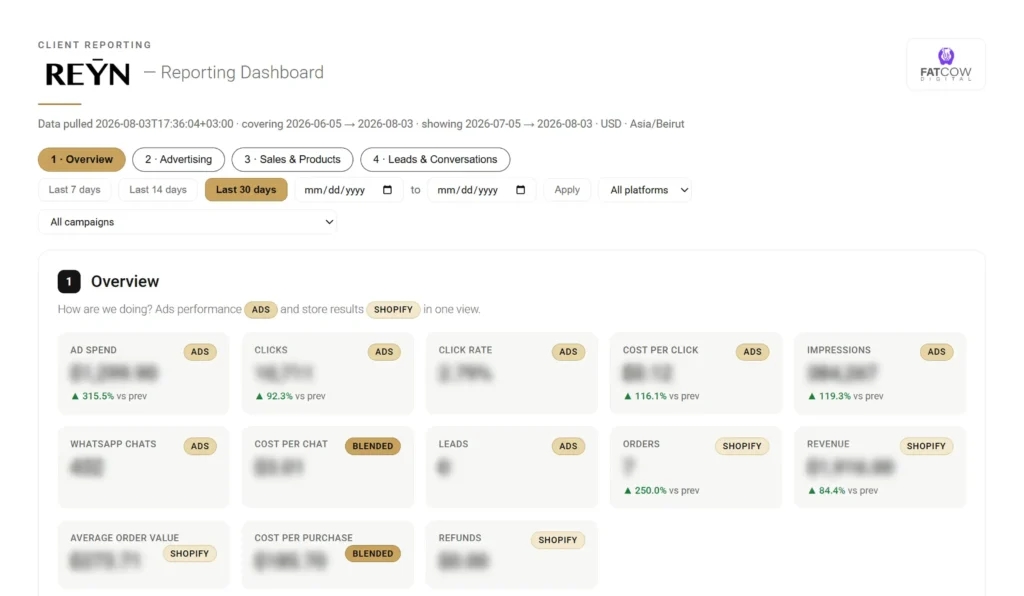This screenshot has height=596, width=1024.
Task: Open the Sales & Products tab
Action: (x=292, y=159)
